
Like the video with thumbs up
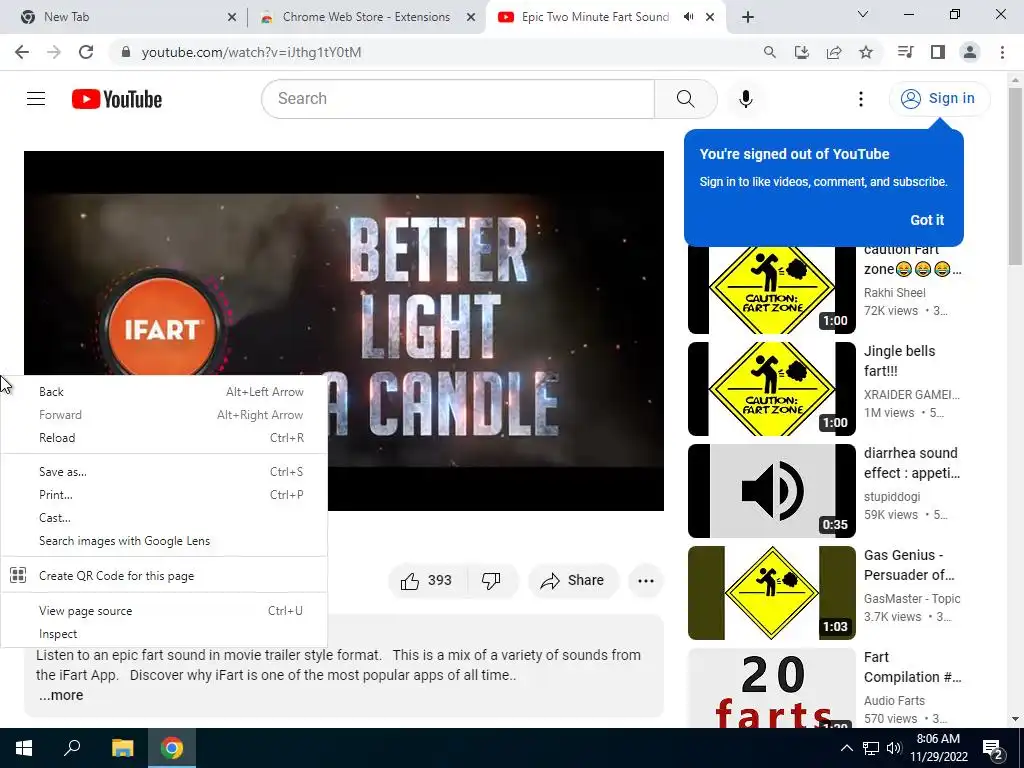coord(426,580)
